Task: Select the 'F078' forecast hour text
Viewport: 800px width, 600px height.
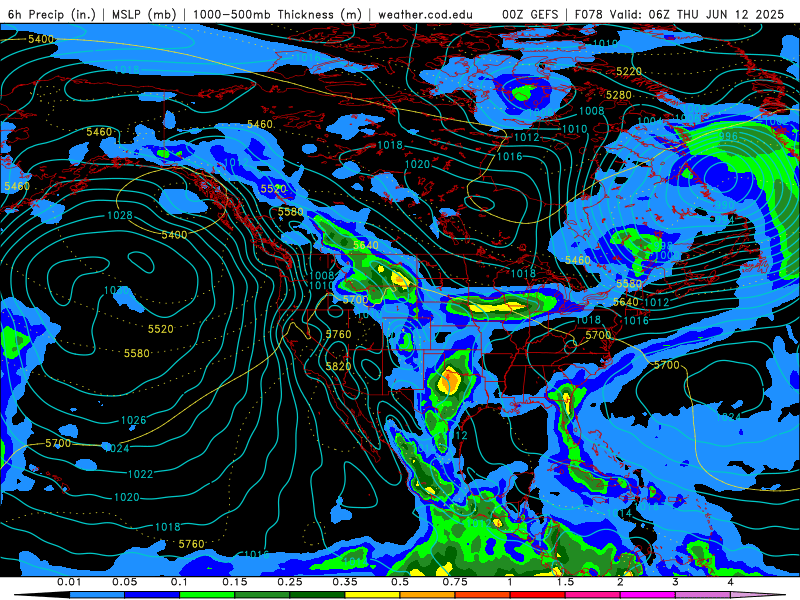Action: (588, 14)
